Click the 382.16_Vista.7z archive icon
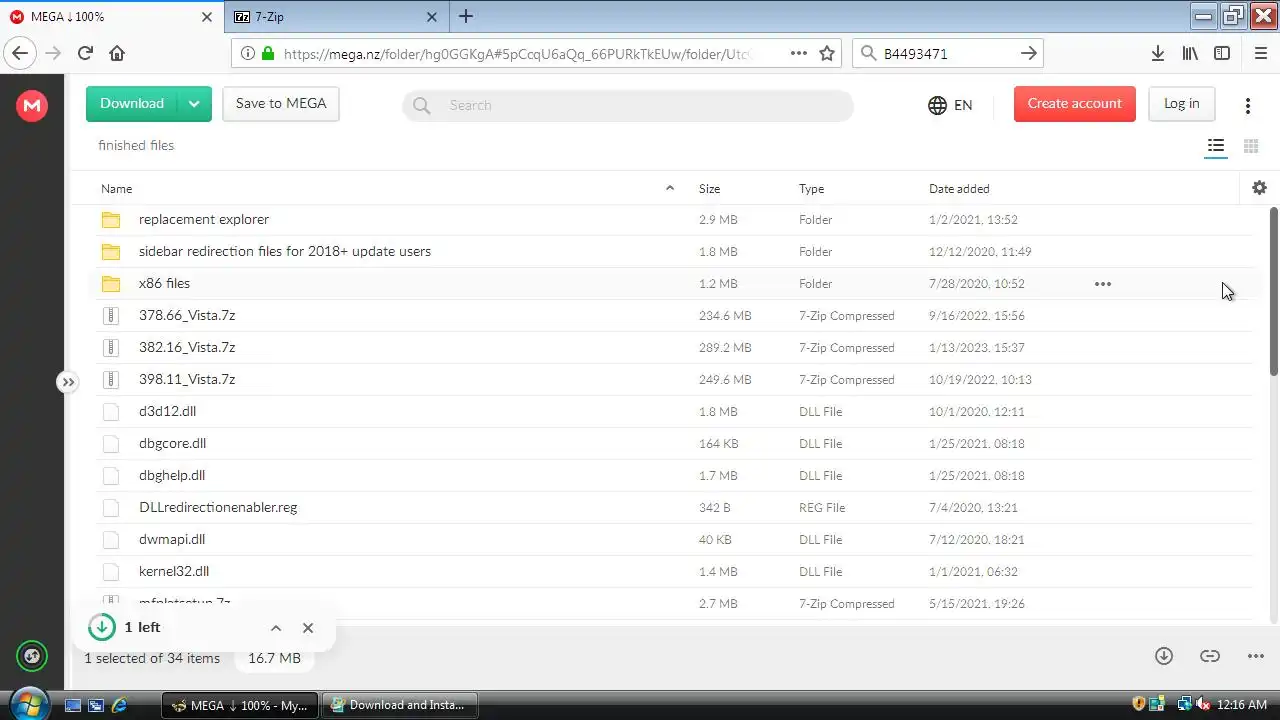1280x720 pixels. click(x=111, y=348)
